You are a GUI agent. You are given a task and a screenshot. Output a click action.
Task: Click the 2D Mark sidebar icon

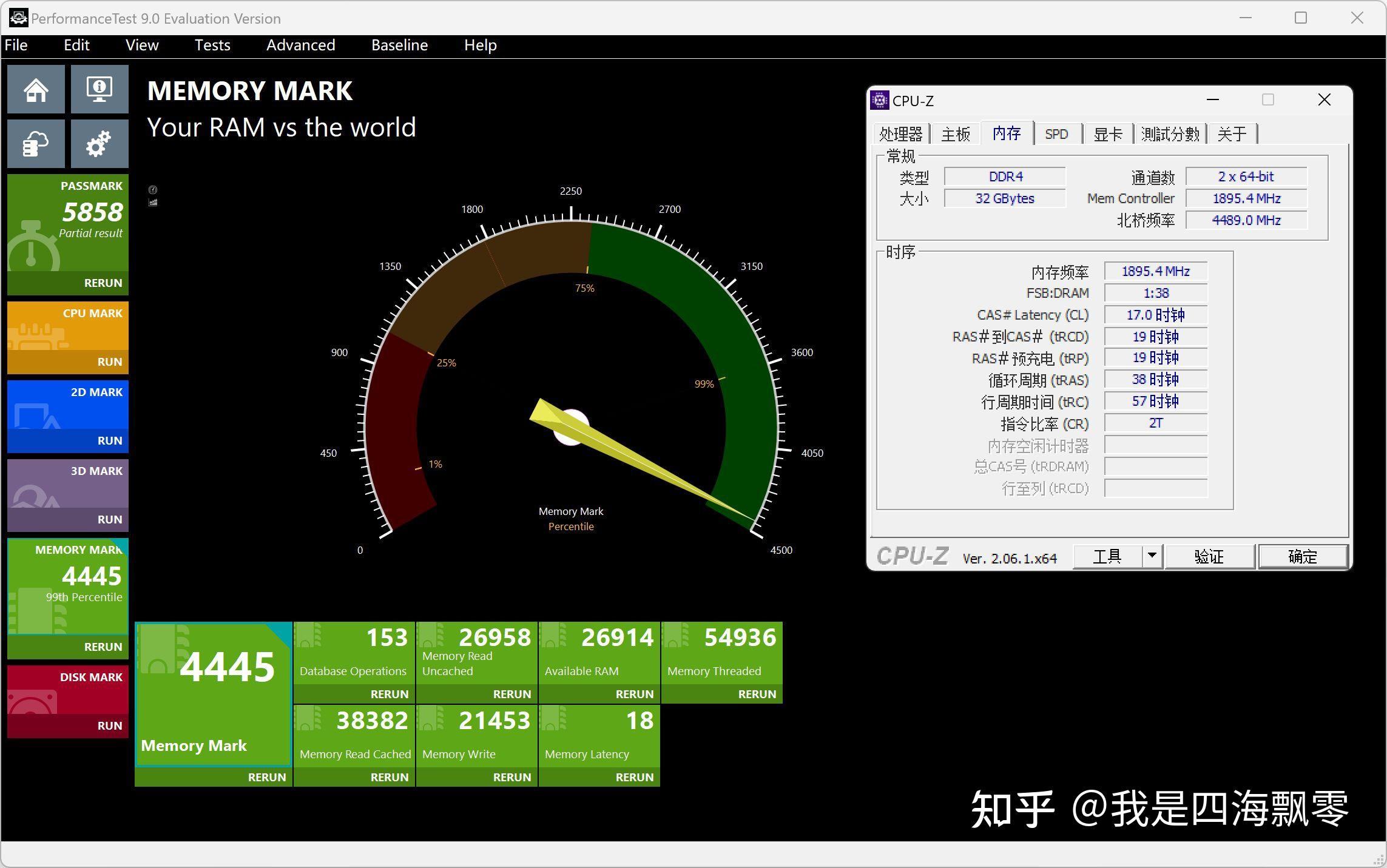[x=35, y=415]
